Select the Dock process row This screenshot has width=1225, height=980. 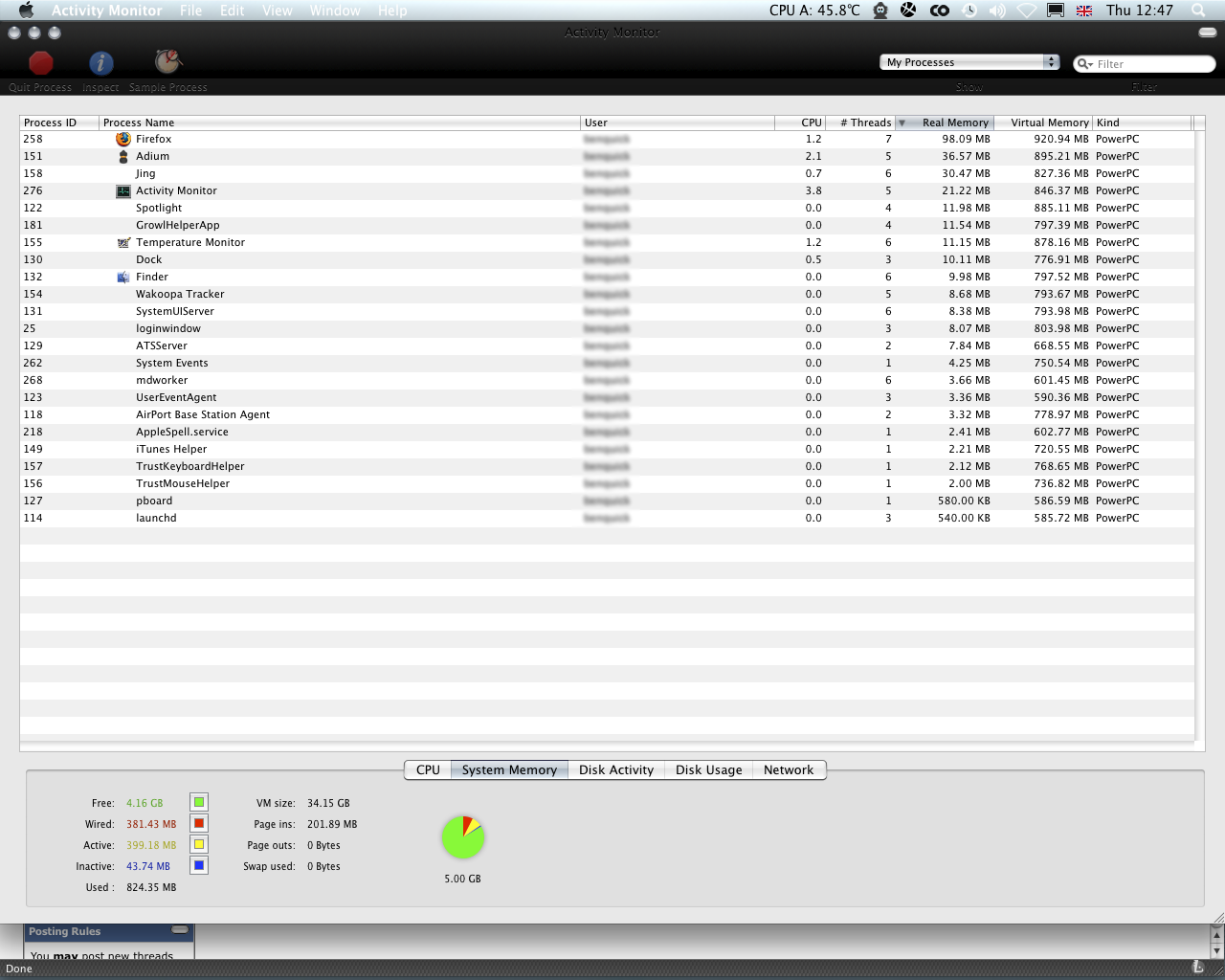click(607, 259)
